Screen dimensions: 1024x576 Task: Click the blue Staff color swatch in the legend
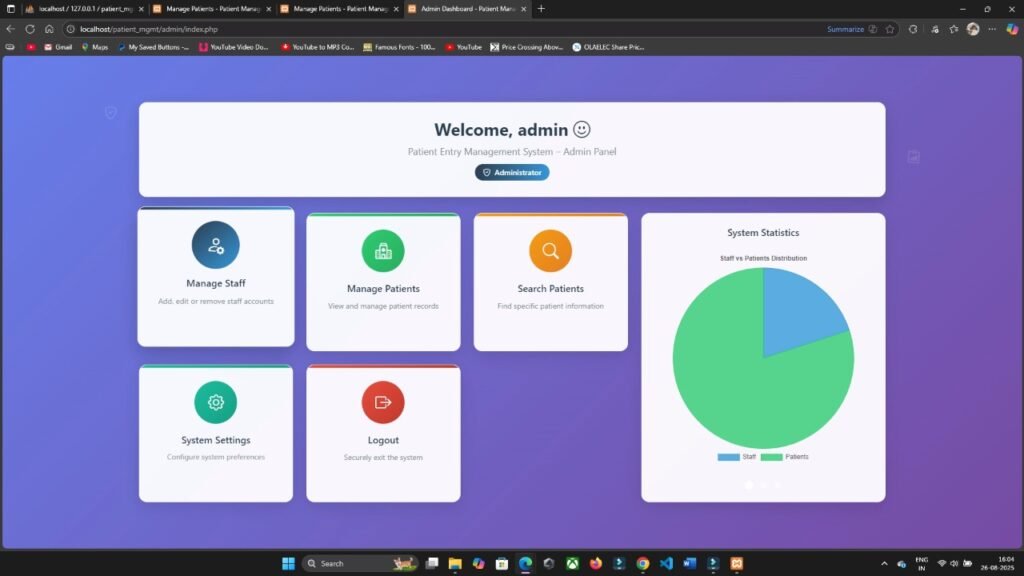(728, 457)
